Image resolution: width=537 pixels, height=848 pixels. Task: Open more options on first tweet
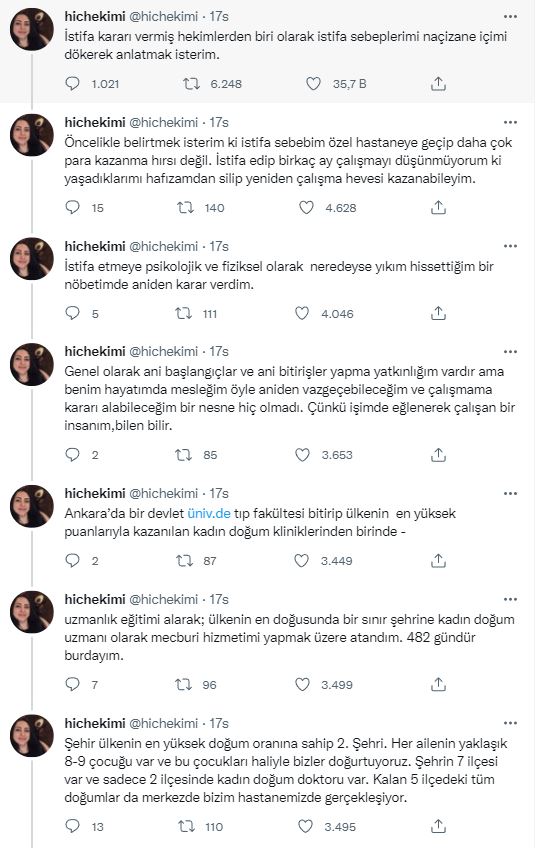point(510,17)
